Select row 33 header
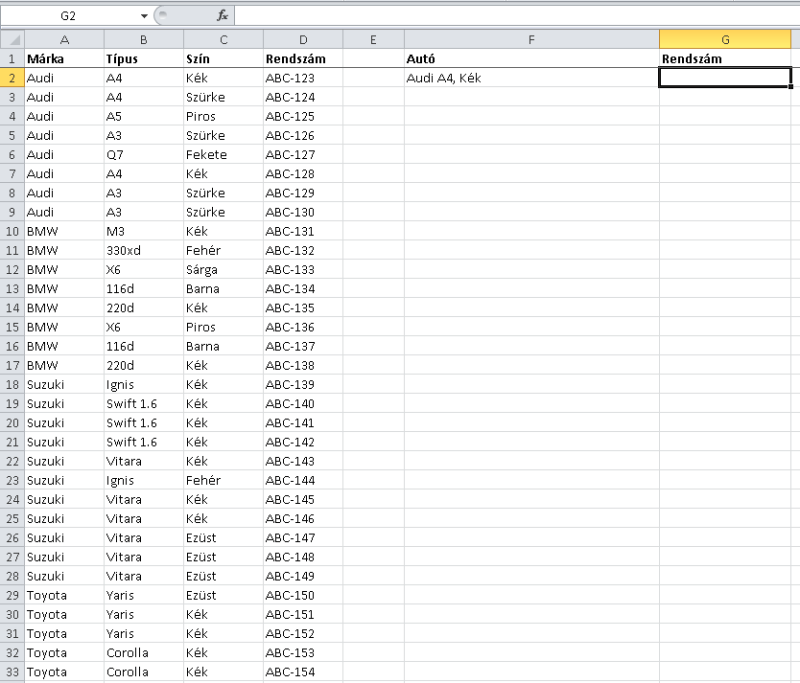Viewport: 800px width, 683px height. pos(12,672)
